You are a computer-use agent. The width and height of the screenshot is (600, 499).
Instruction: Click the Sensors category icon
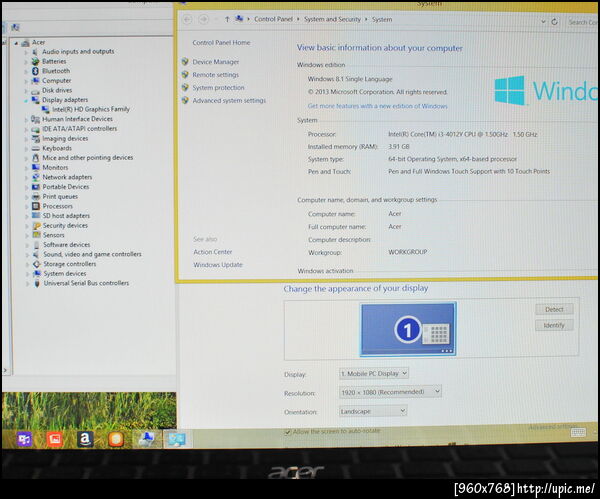click(36, 235)
